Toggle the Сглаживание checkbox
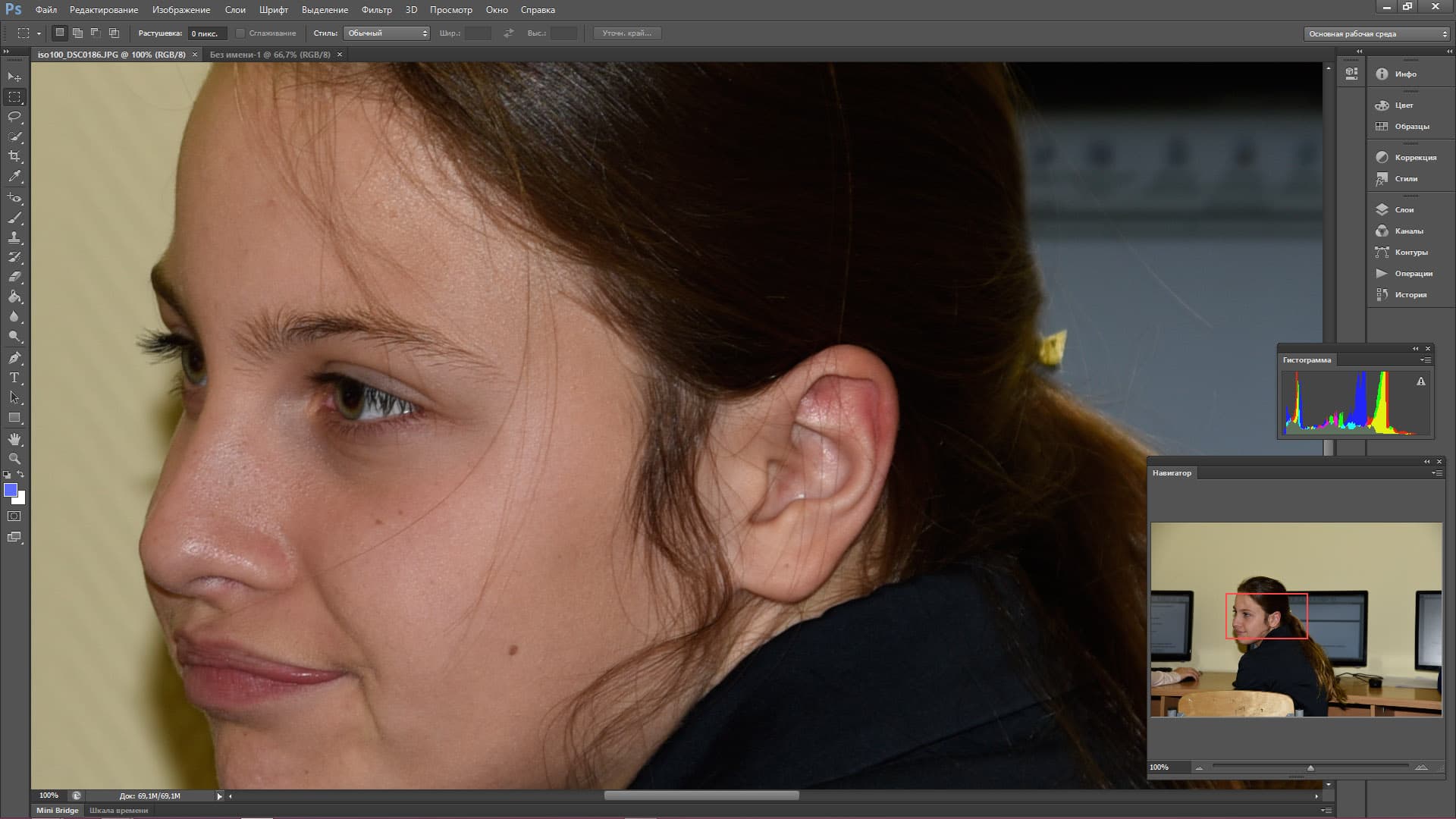The image size is (1456, 819). [x=240, y=33]
